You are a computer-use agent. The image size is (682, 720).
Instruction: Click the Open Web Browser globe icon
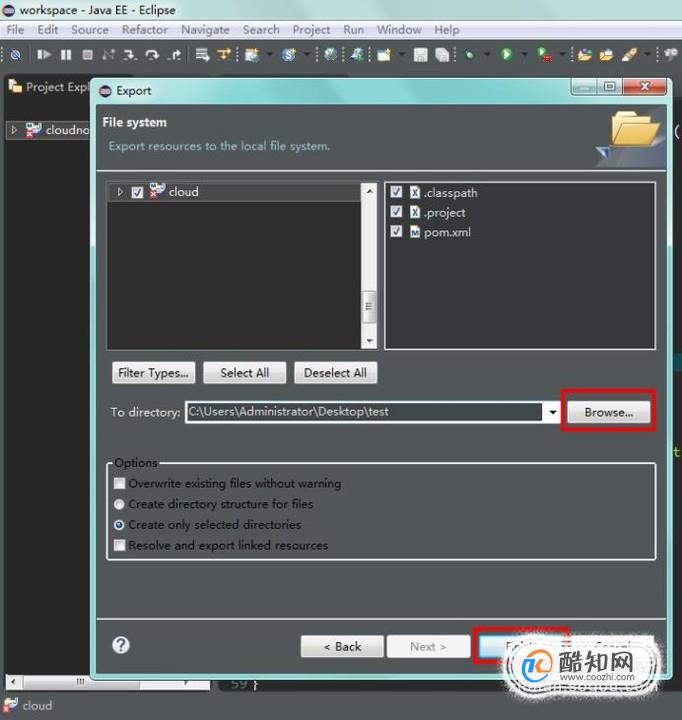[x=330, y=55]
